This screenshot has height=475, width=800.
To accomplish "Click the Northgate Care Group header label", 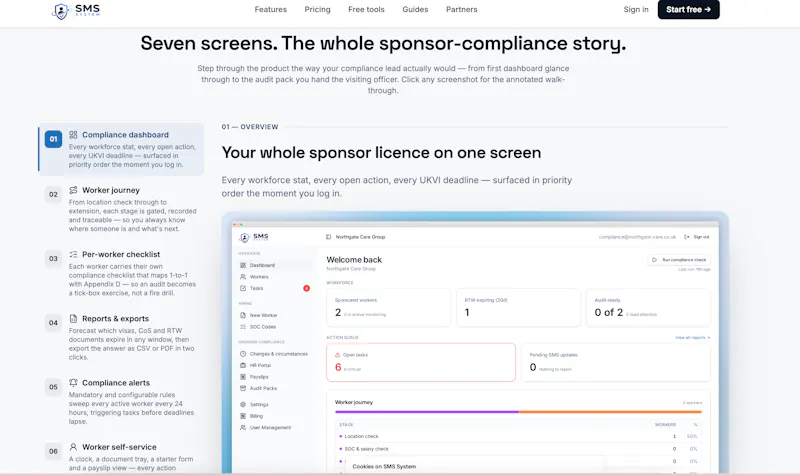I will [360, 237].
